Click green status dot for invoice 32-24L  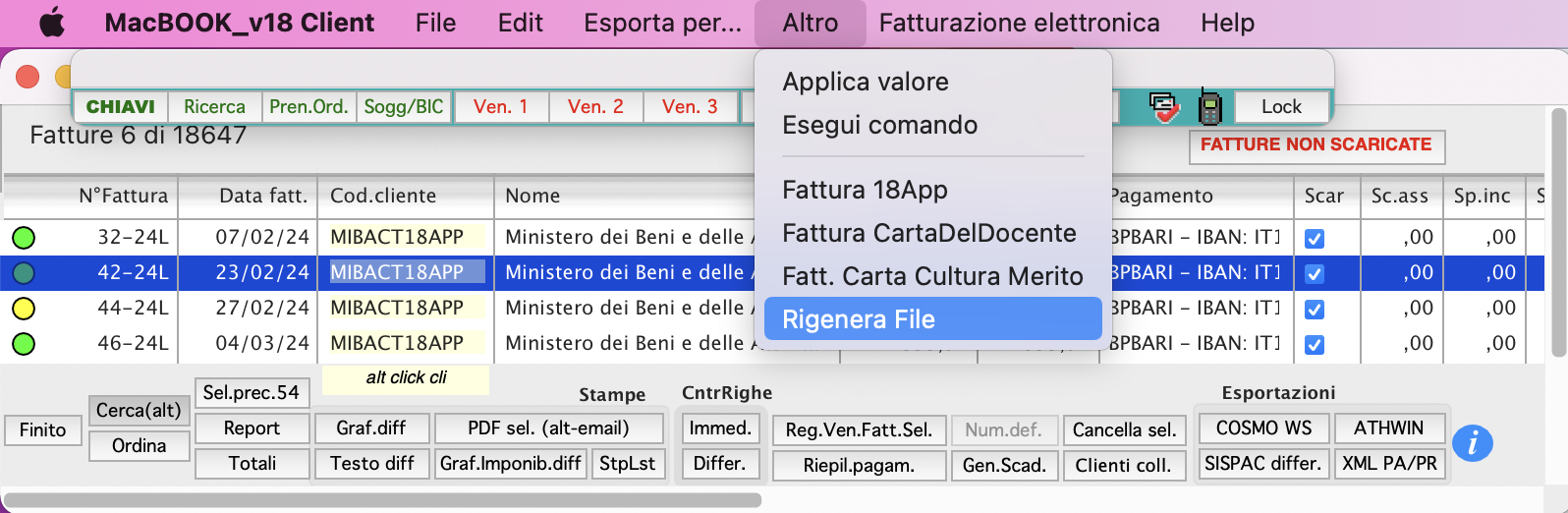point(24,237)
